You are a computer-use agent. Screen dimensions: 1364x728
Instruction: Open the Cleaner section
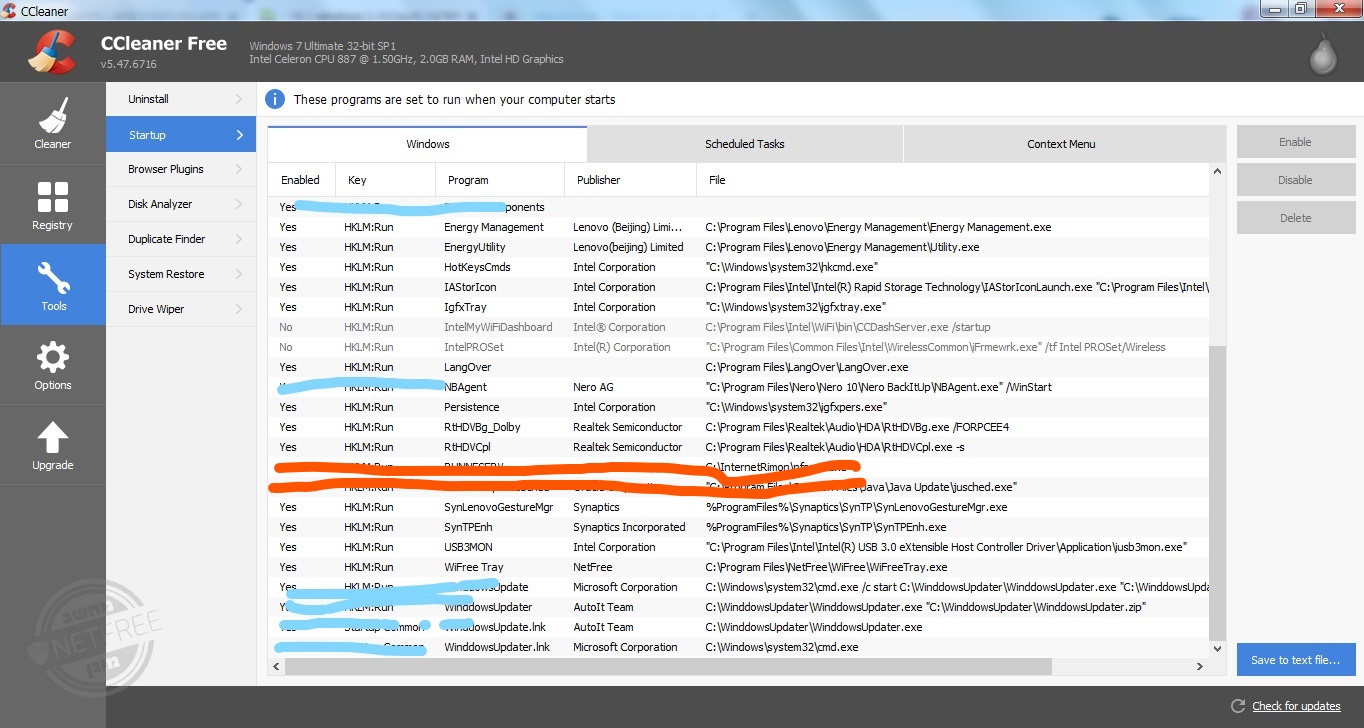(x=52, y=124)
